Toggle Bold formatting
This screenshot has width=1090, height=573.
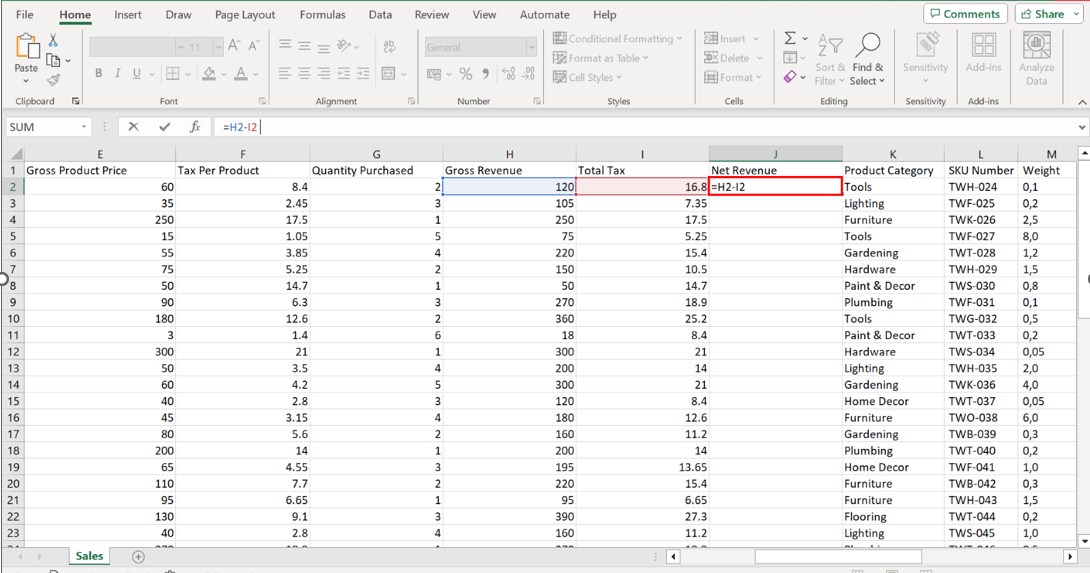(x=98, y=74)
